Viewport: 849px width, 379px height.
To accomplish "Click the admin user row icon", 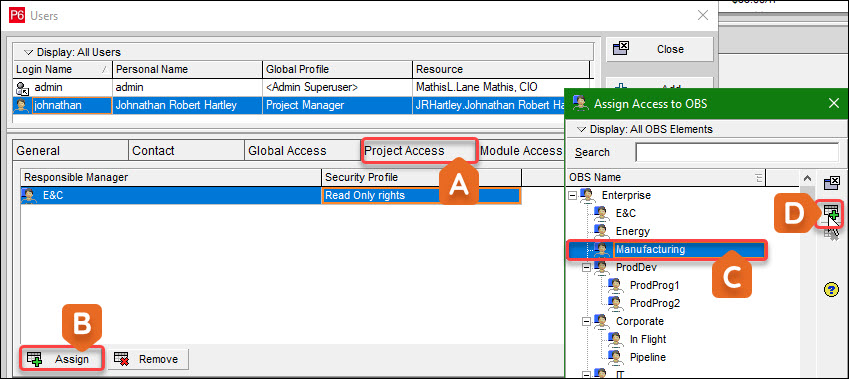I will [x=22, y=87].
